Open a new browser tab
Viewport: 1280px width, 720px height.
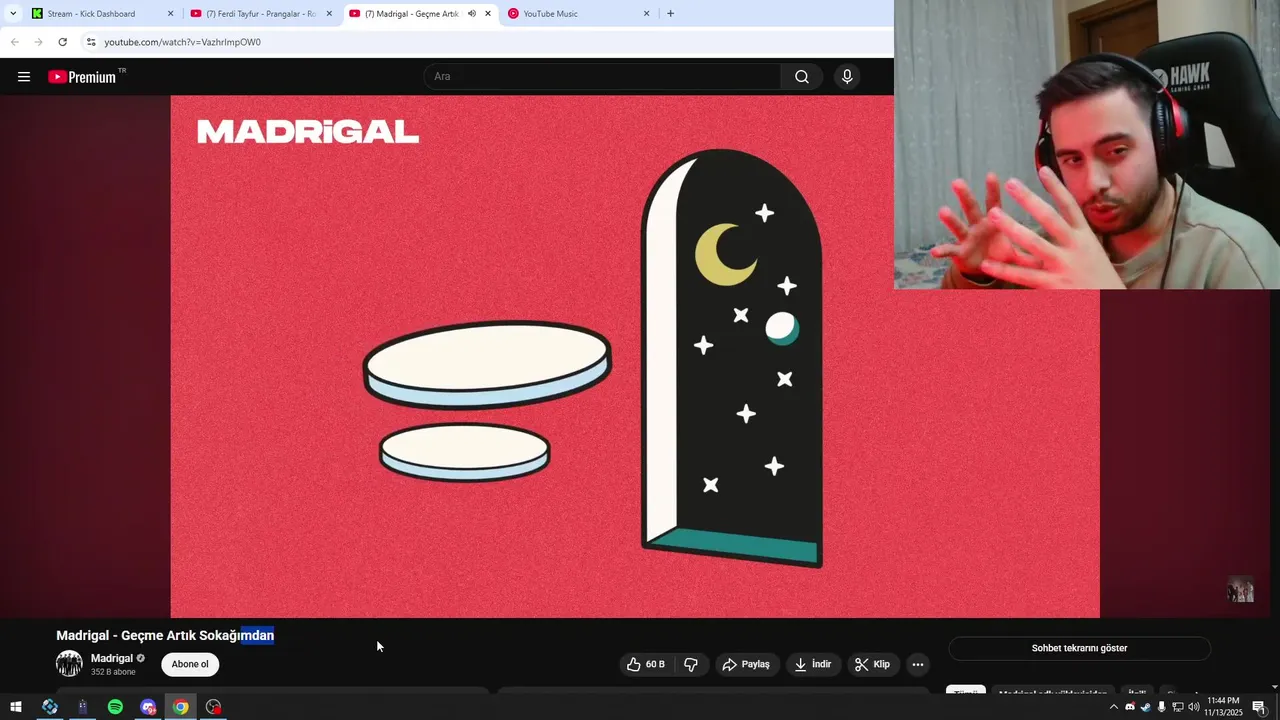click(670, 14)
